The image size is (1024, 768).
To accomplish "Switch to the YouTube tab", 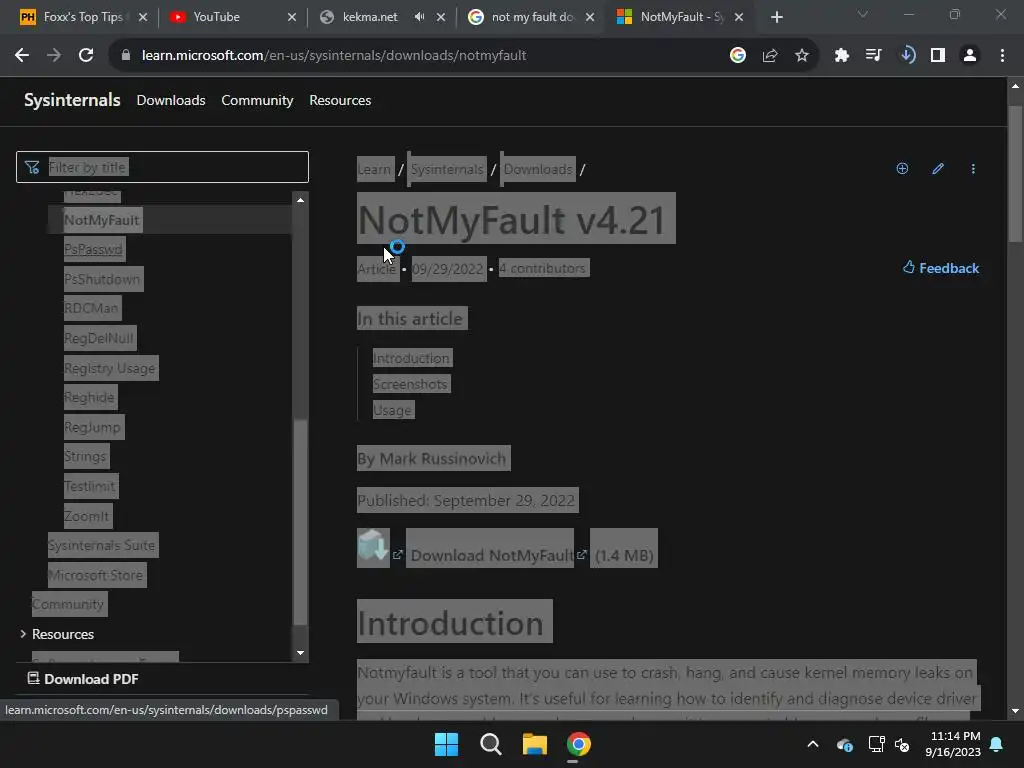I will click(232, 17).
